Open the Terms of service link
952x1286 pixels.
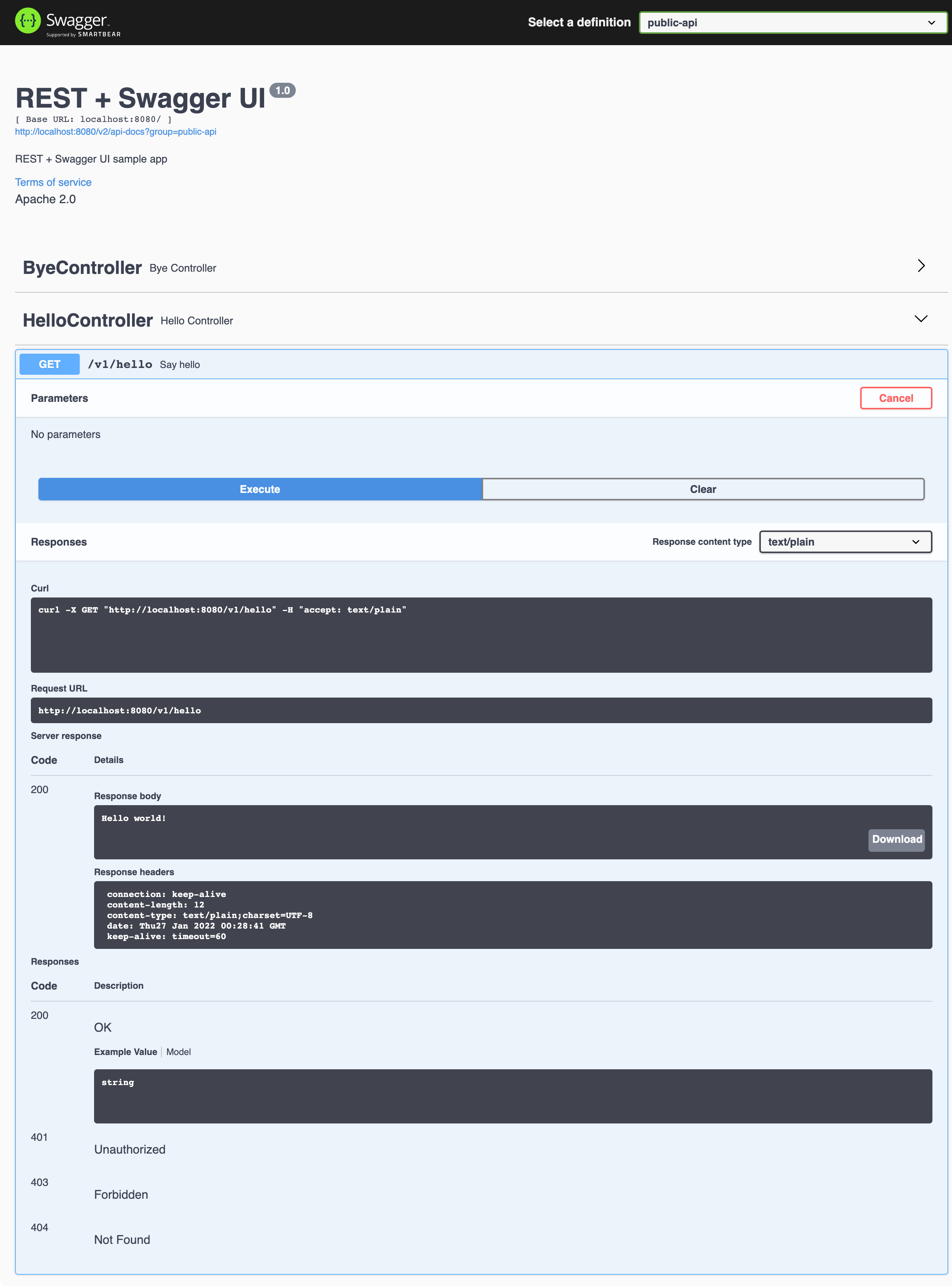pyautogui.click(x=53, y=182)
